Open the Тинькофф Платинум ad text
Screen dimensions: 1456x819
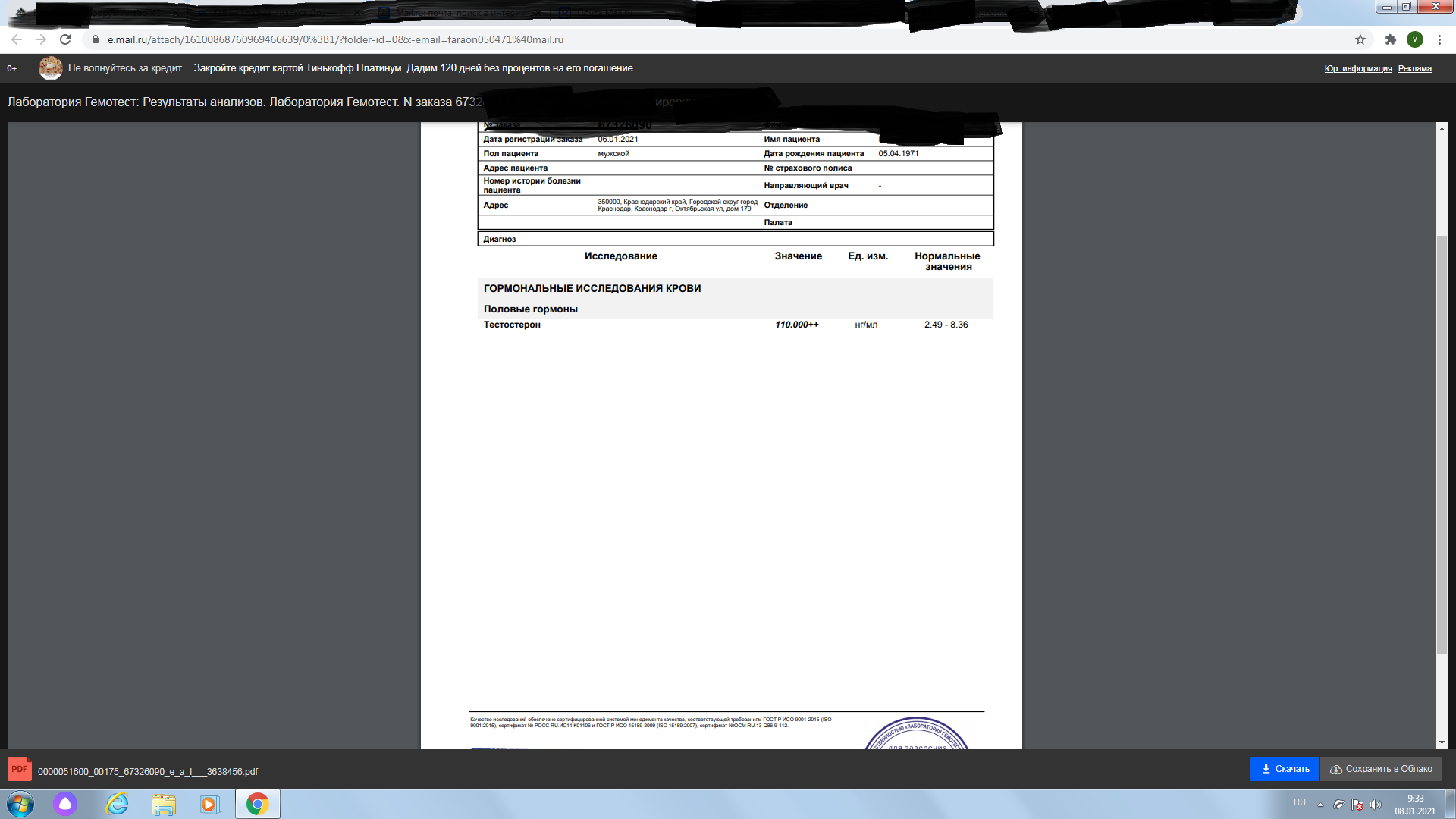click(x=413, y=68)
